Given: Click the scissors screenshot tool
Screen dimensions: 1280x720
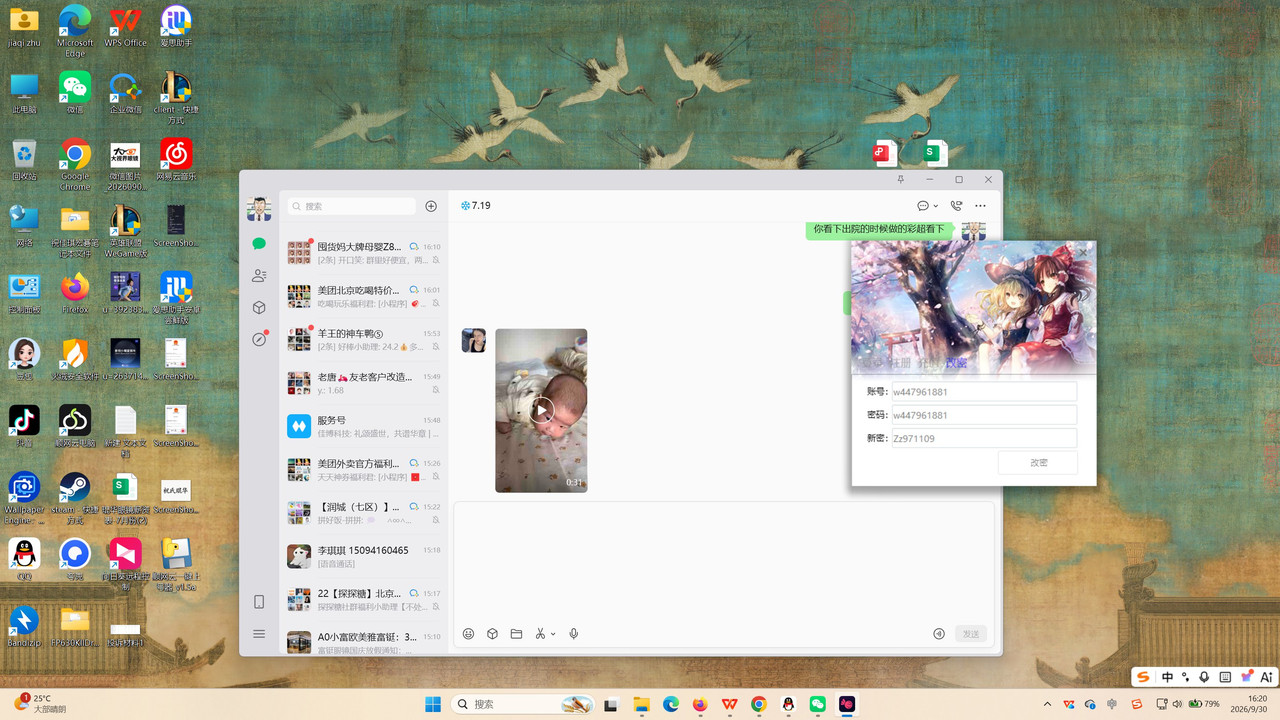Looking at the screenshot, I should click(x=540, y=634).
